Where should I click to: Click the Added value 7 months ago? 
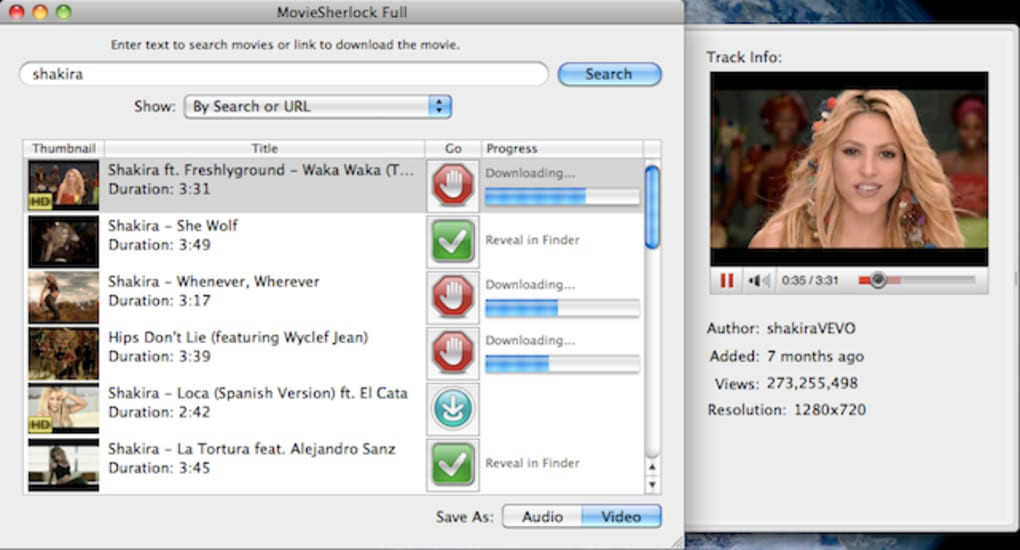pyautogui.click(x=815, y=356)
